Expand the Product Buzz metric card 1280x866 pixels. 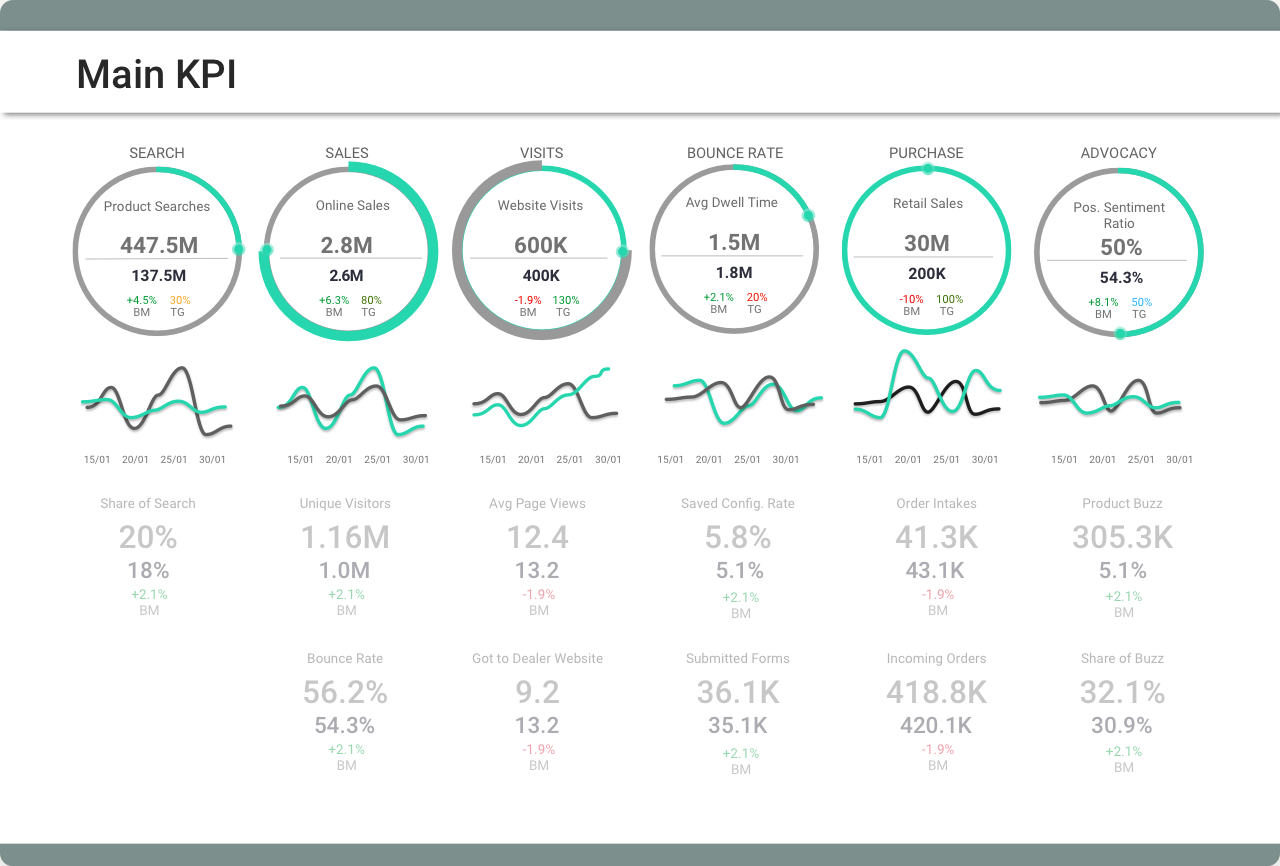pos(1122,538)
